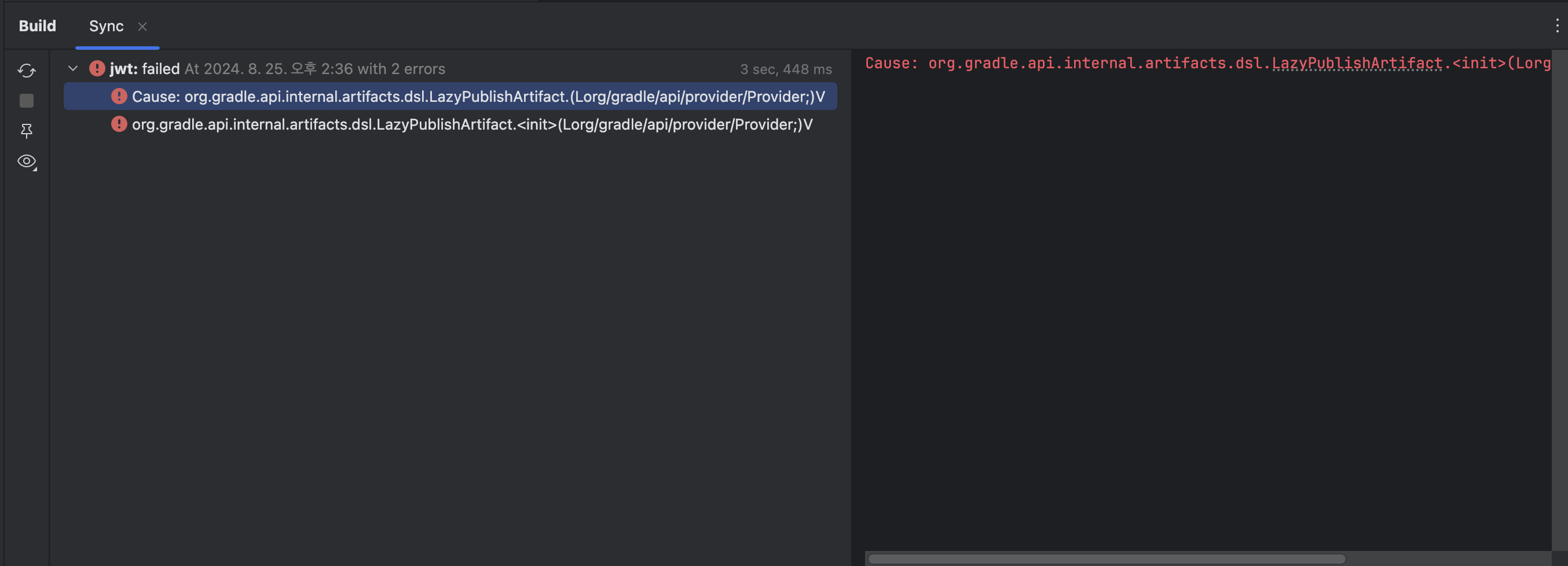Switch to the Sync tab
The height and width of the screenshot is (566, 1568).
point(106,26)
